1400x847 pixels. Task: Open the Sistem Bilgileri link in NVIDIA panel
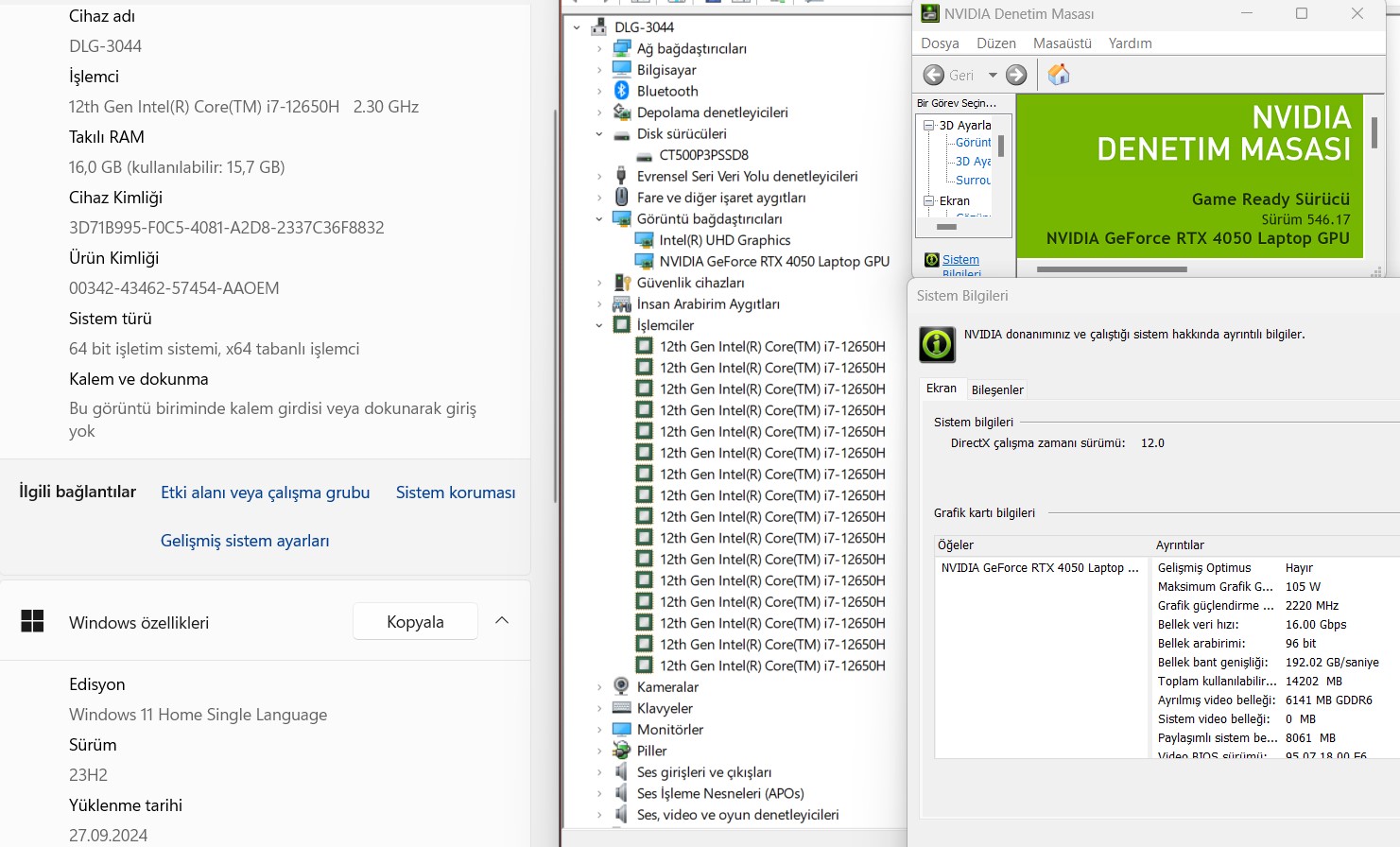961,267
